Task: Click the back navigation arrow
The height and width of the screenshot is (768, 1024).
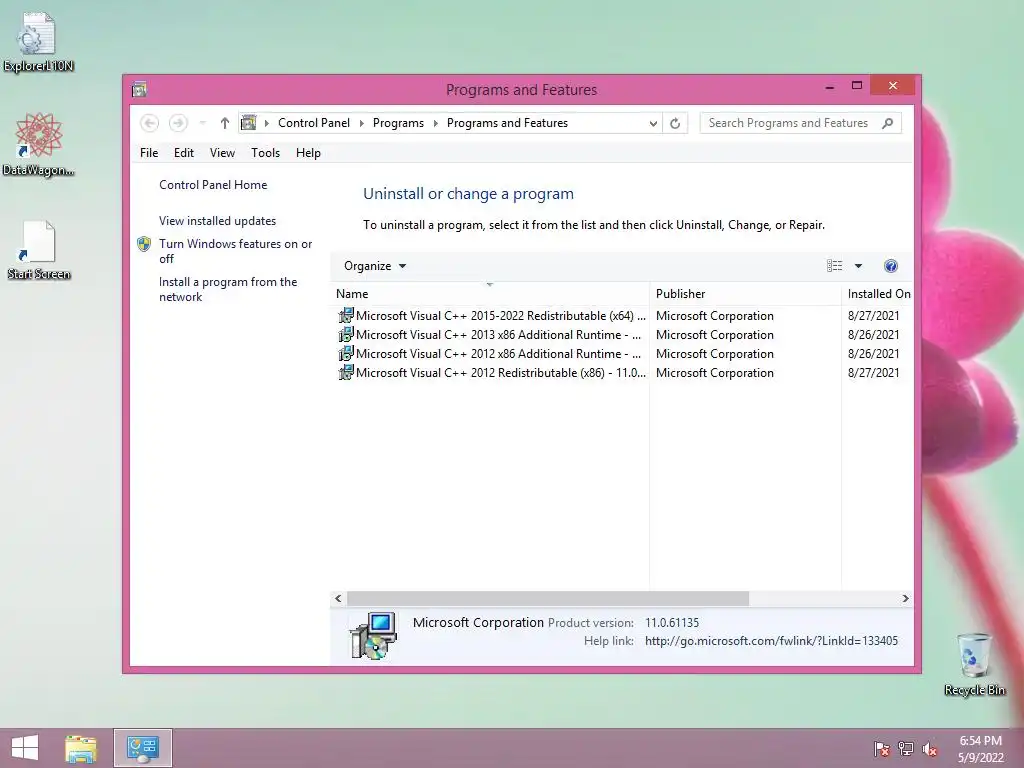Action: click(150, 123)
